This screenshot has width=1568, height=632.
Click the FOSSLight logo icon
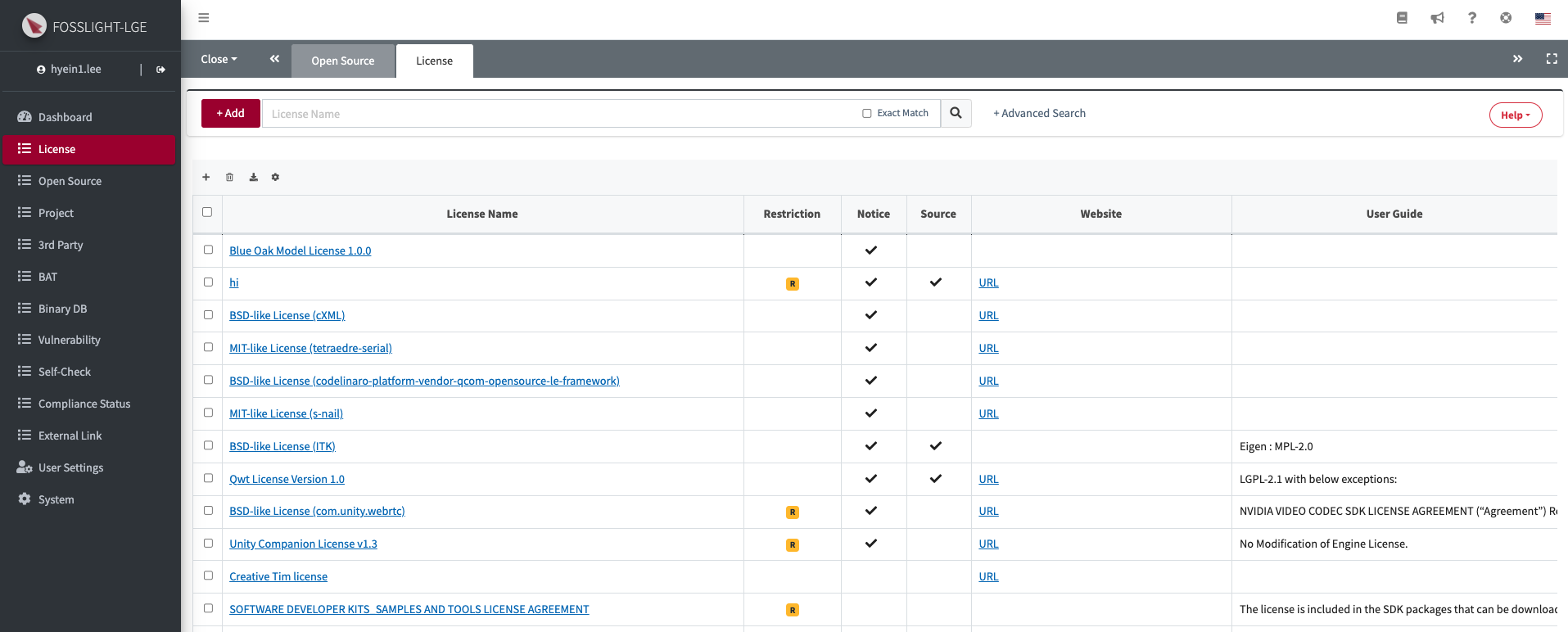(34, 26)
